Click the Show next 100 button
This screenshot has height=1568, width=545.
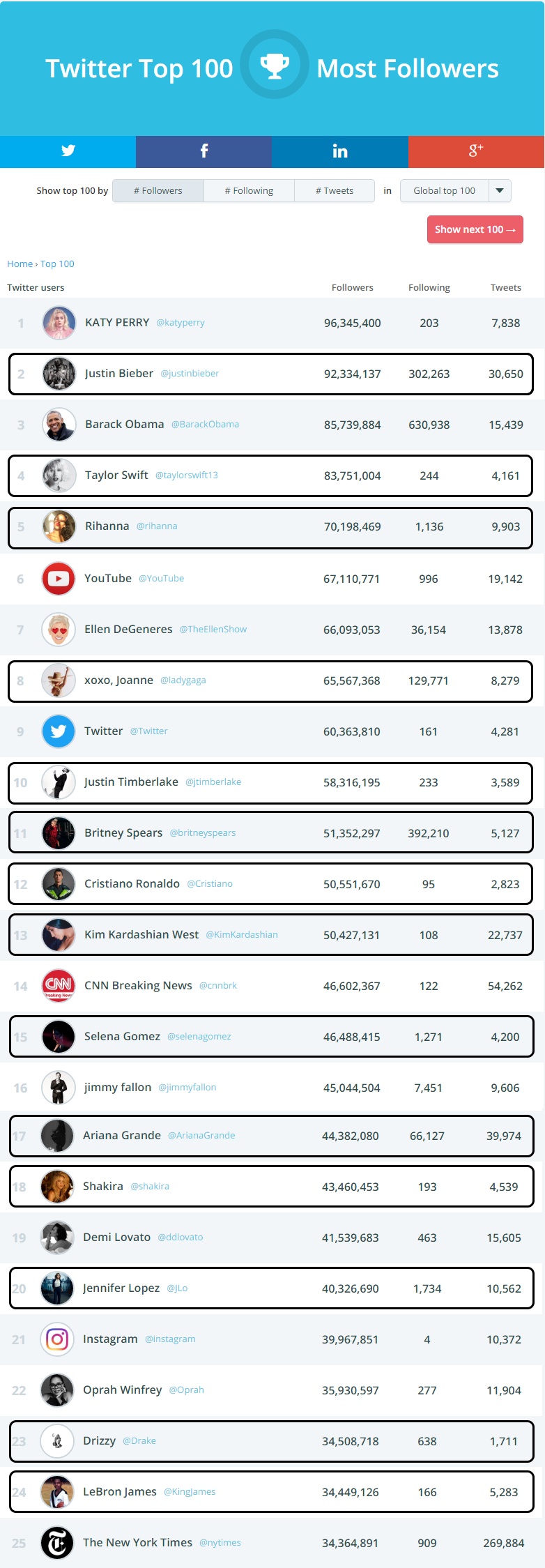[x=475, y=230]
